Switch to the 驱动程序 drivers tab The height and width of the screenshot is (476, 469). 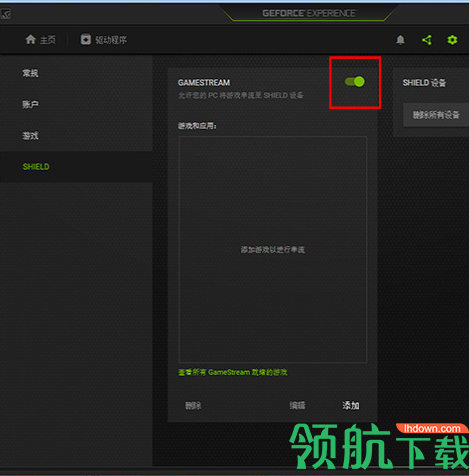(104, 40)
